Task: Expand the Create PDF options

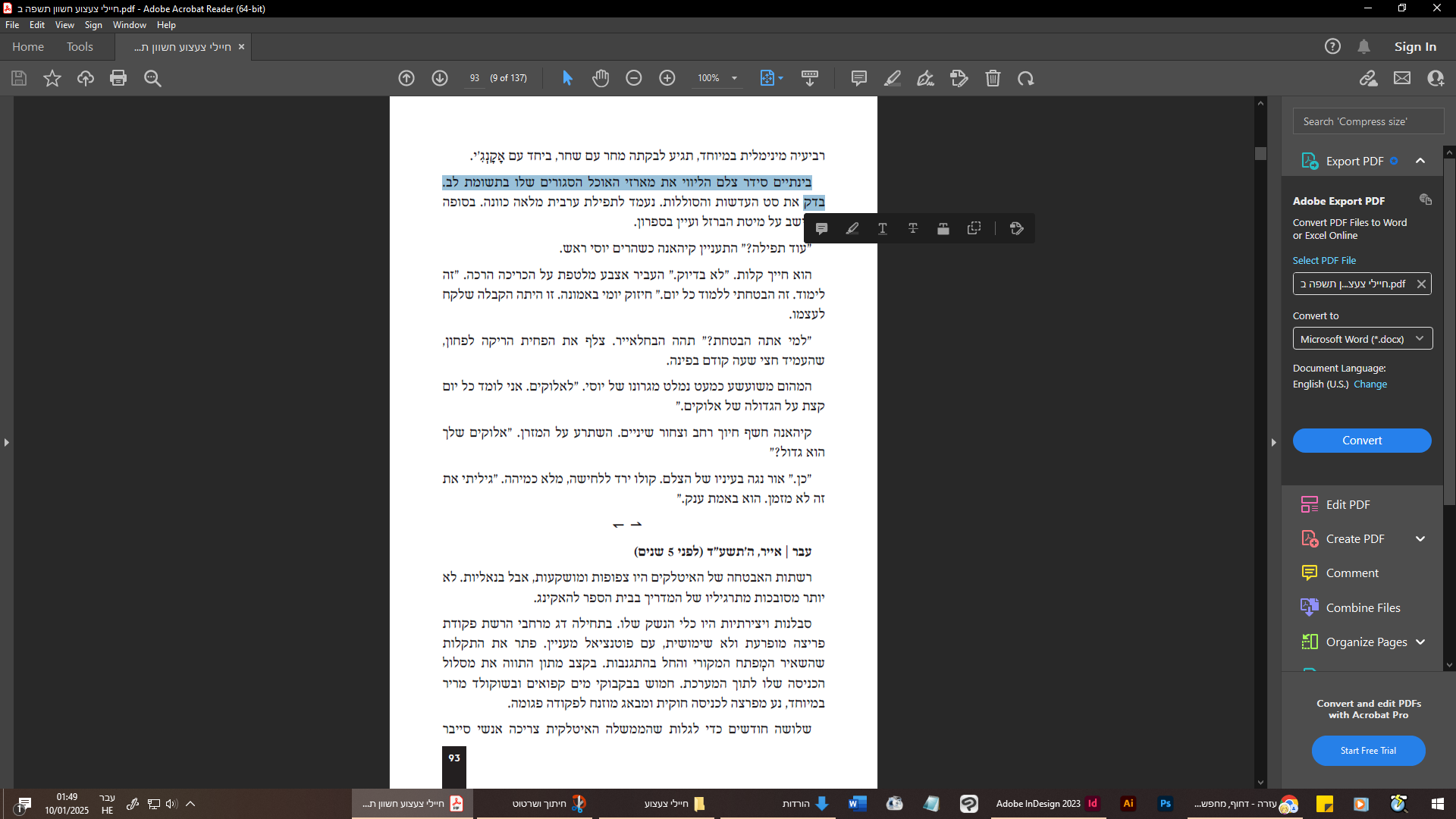Action: (x=1420, y=538)
